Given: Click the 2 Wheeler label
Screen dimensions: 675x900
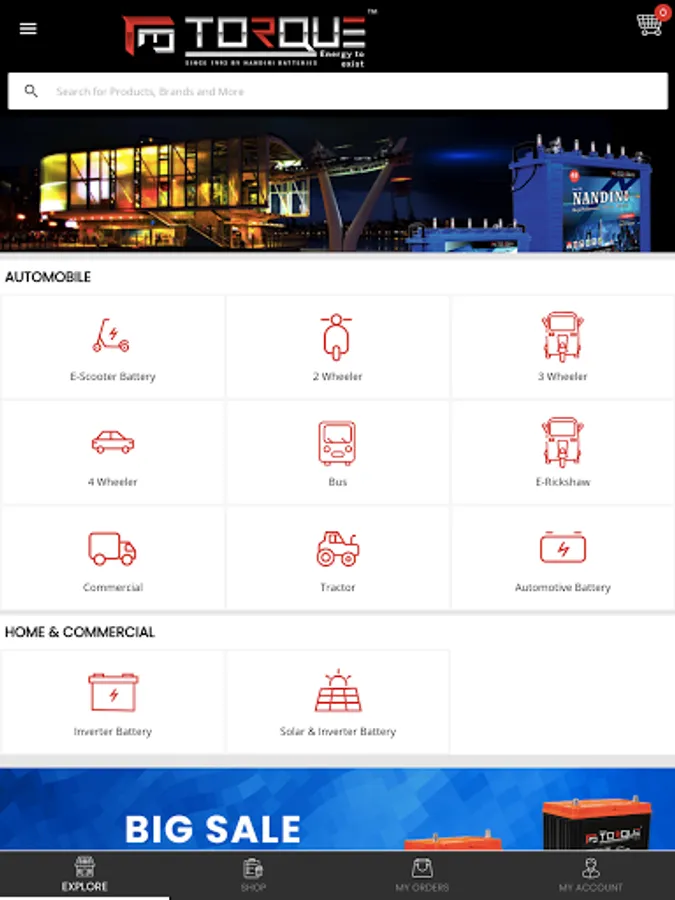Looking at the screenshot, I should [x=338, y=377].
